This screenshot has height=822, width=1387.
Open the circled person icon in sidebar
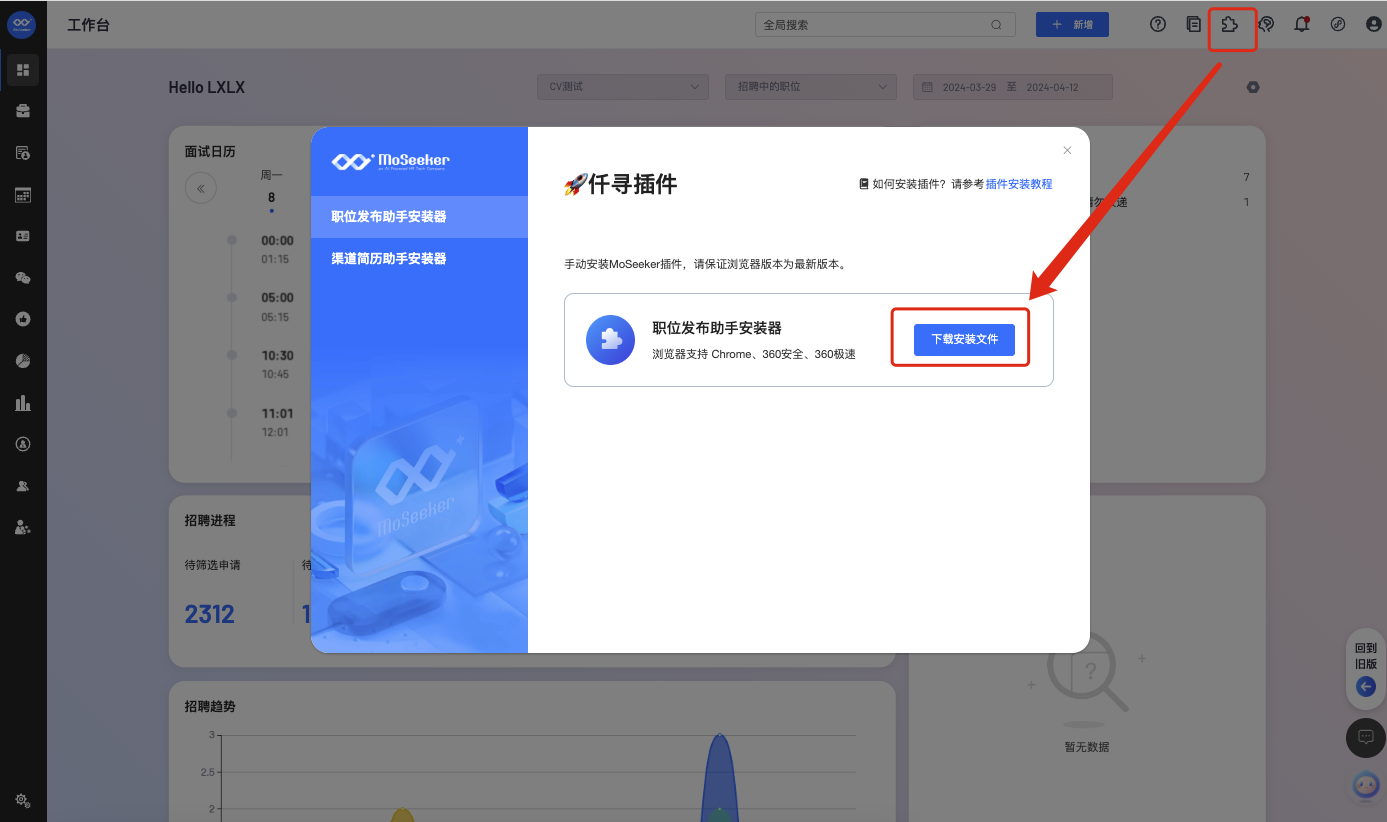click(x=23, y=443)
